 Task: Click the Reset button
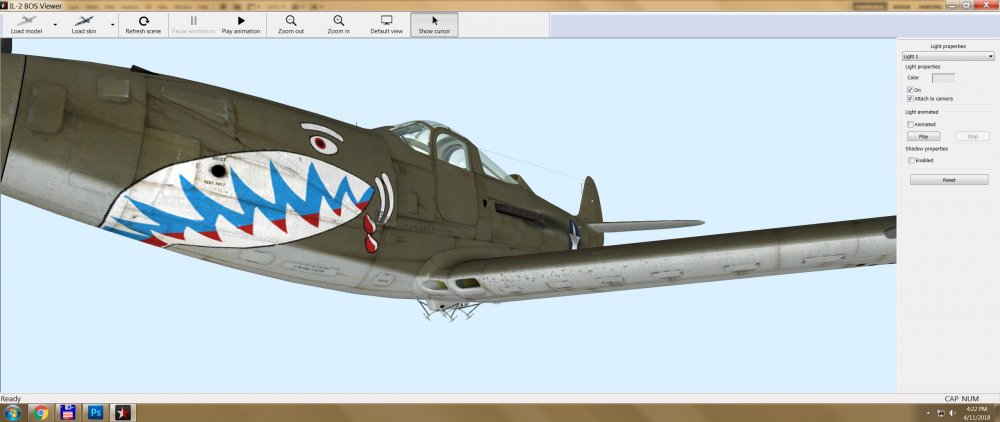click(948, 180)
